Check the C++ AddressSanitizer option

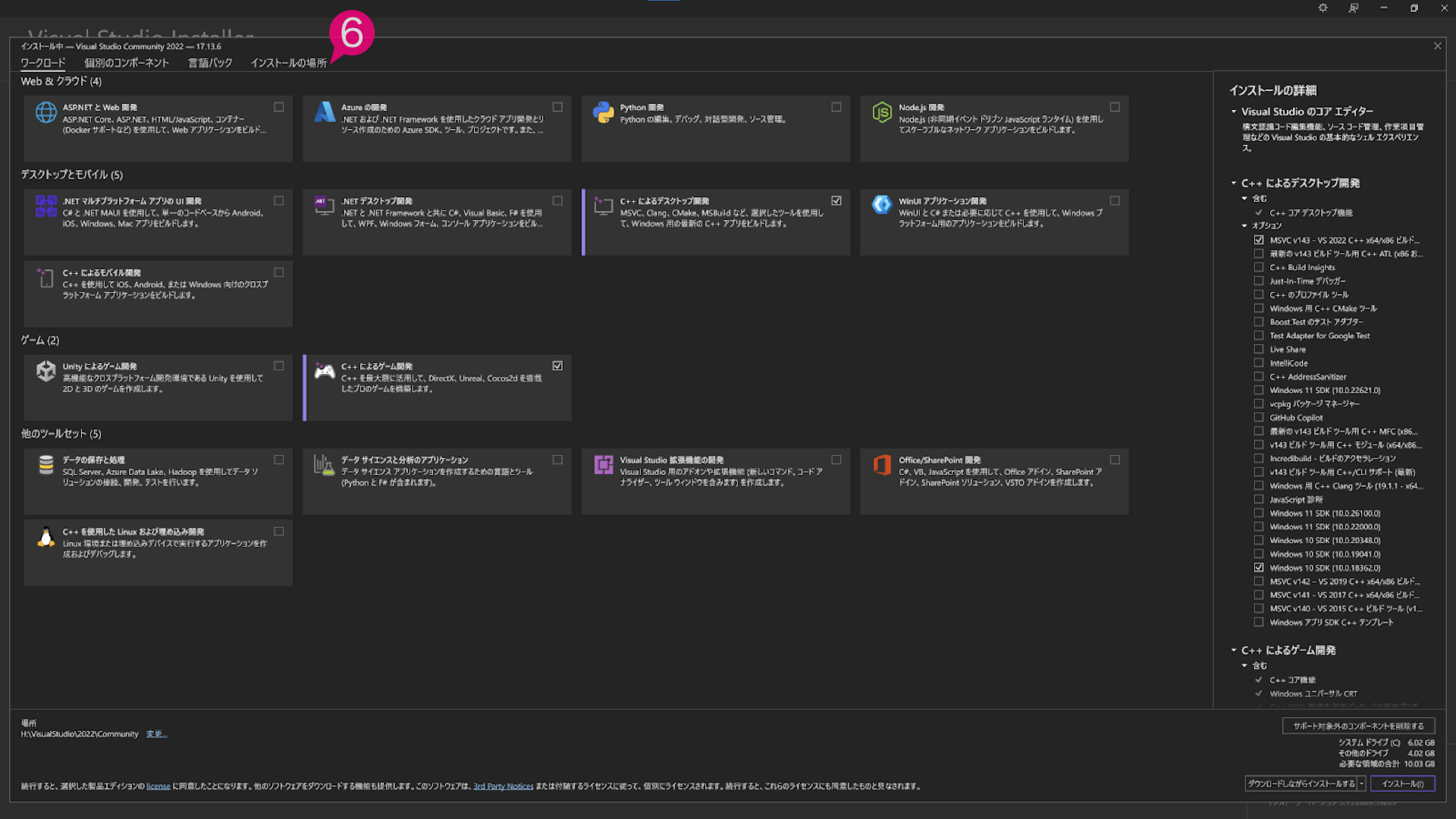click(x=1259, y=377)
